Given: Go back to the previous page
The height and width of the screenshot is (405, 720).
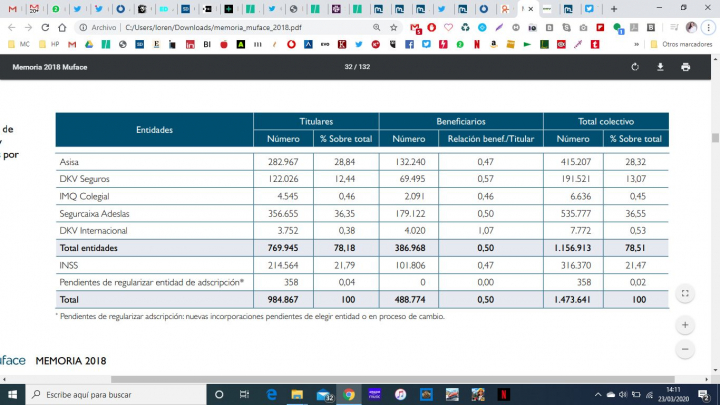Looking at the screenshot, I should 11,27.
